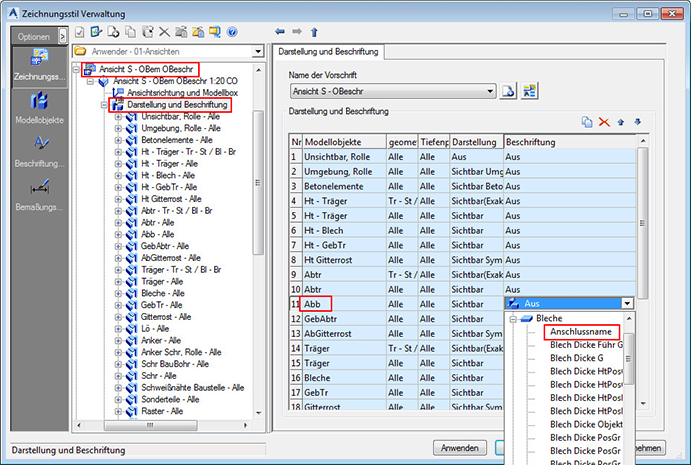Viewport: 691px width, 465px height.
Task: Click the Modellobjekte column header
Action: click(x=345, y=142)
